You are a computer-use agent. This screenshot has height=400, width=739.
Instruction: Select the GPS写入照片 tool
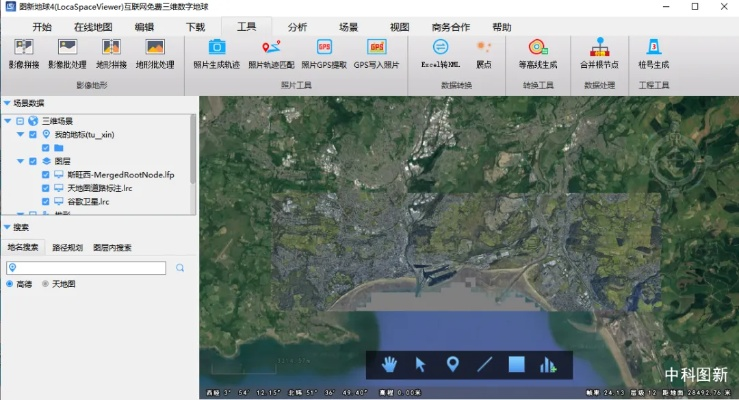point(376,47)
